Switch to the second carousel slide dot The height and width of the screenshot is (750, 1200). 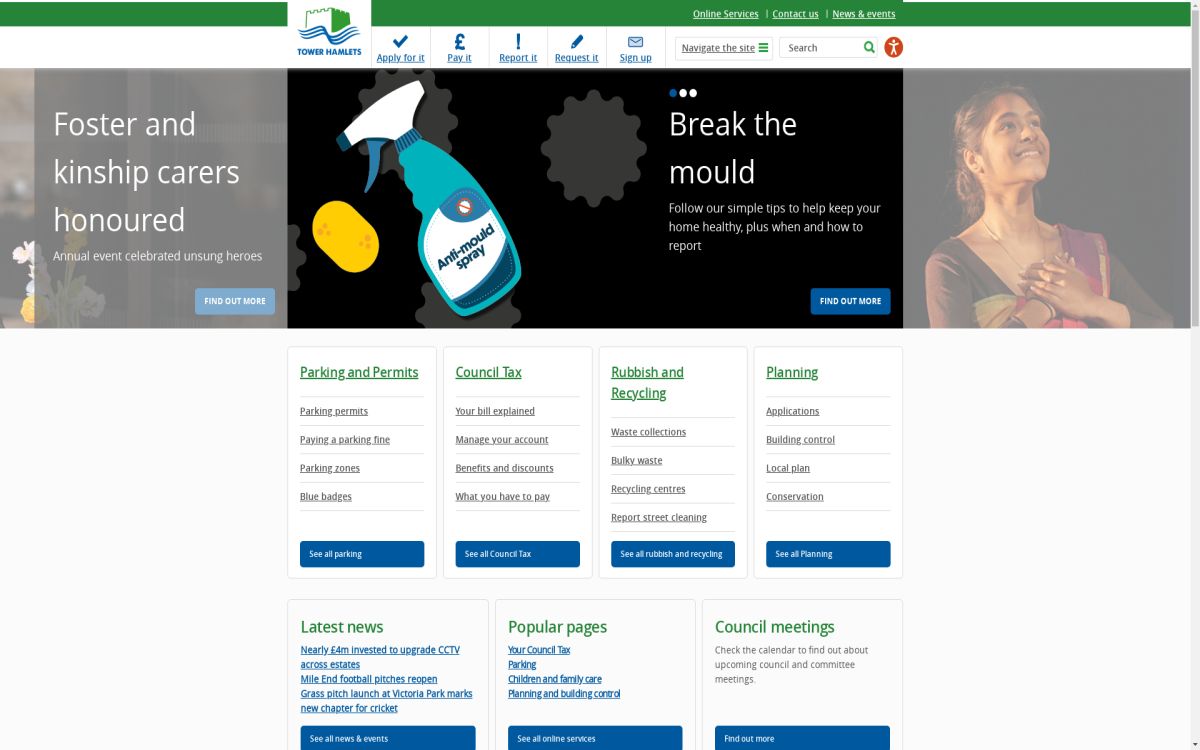(x=683, y=93)
